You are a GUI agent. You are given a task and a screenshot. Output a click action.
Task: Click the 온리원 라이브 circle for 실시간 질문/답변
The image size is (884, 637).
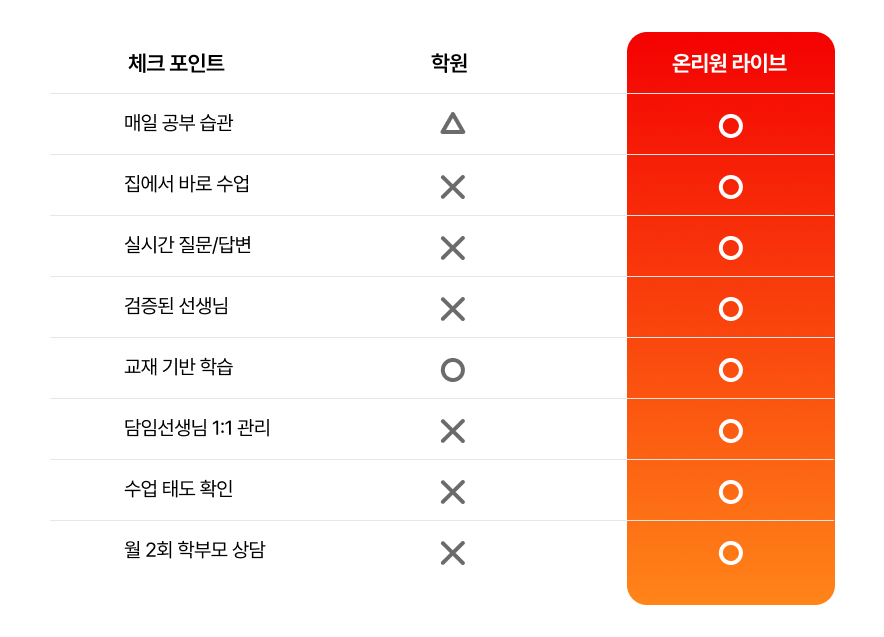click(x=731, y=248)
